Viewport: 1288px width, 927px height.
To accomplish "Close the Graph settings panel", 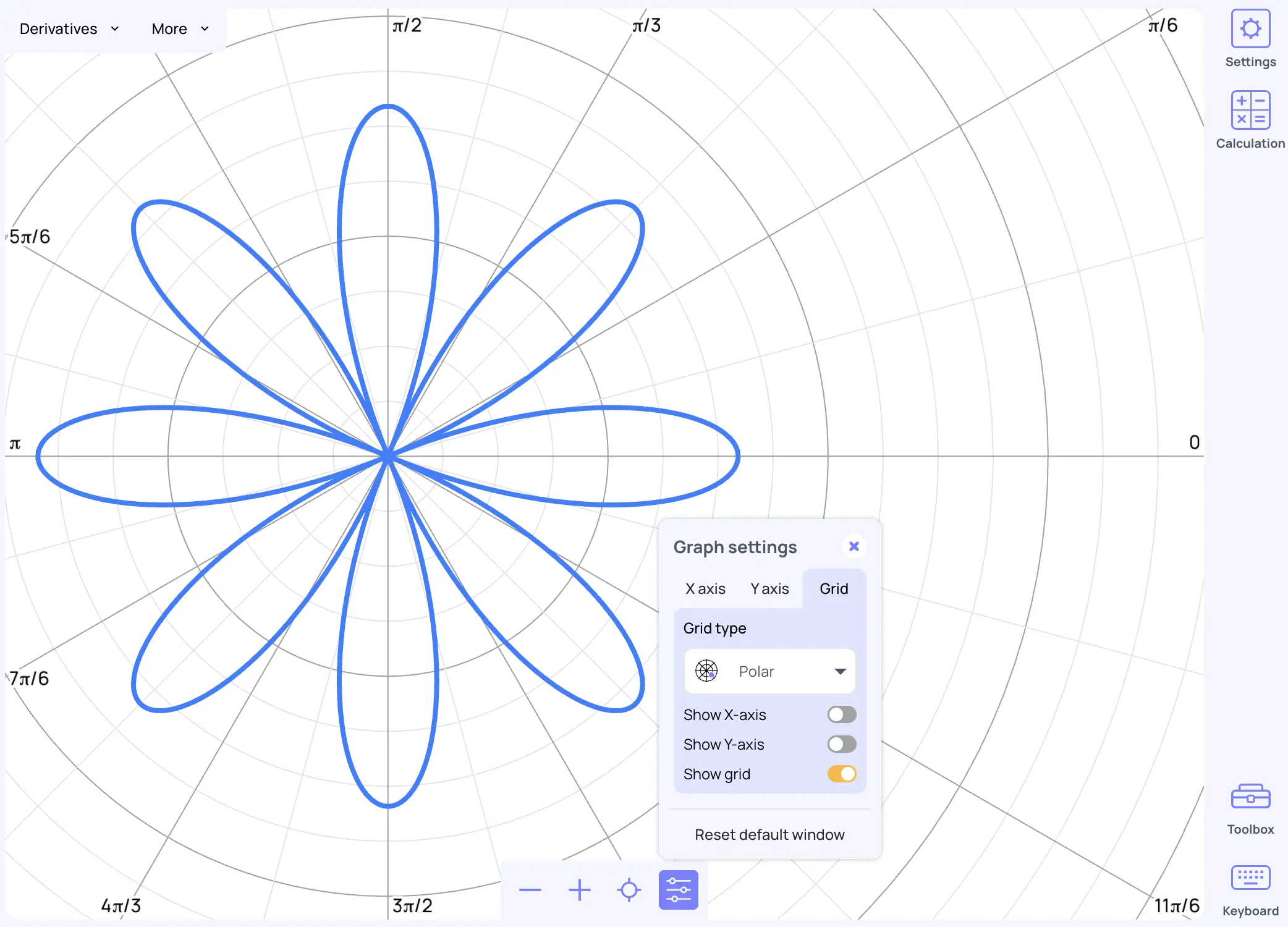I will (x=854, y=546).
